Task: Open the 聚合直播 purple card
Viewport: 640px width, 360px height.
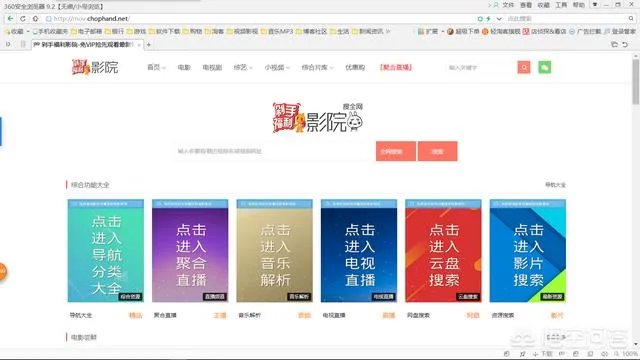Action: coord(190,251)
